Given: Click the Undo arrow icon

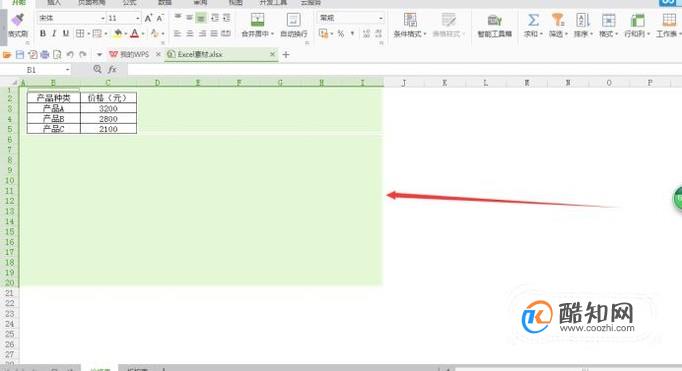Looking at the screenshot, I should tap(70, 55).
